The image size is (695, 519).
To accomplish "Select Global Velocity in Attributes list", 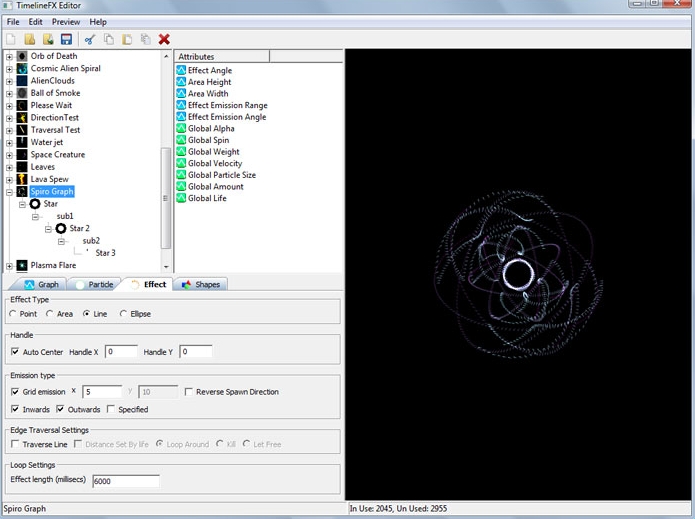I will tap(215, 164).
